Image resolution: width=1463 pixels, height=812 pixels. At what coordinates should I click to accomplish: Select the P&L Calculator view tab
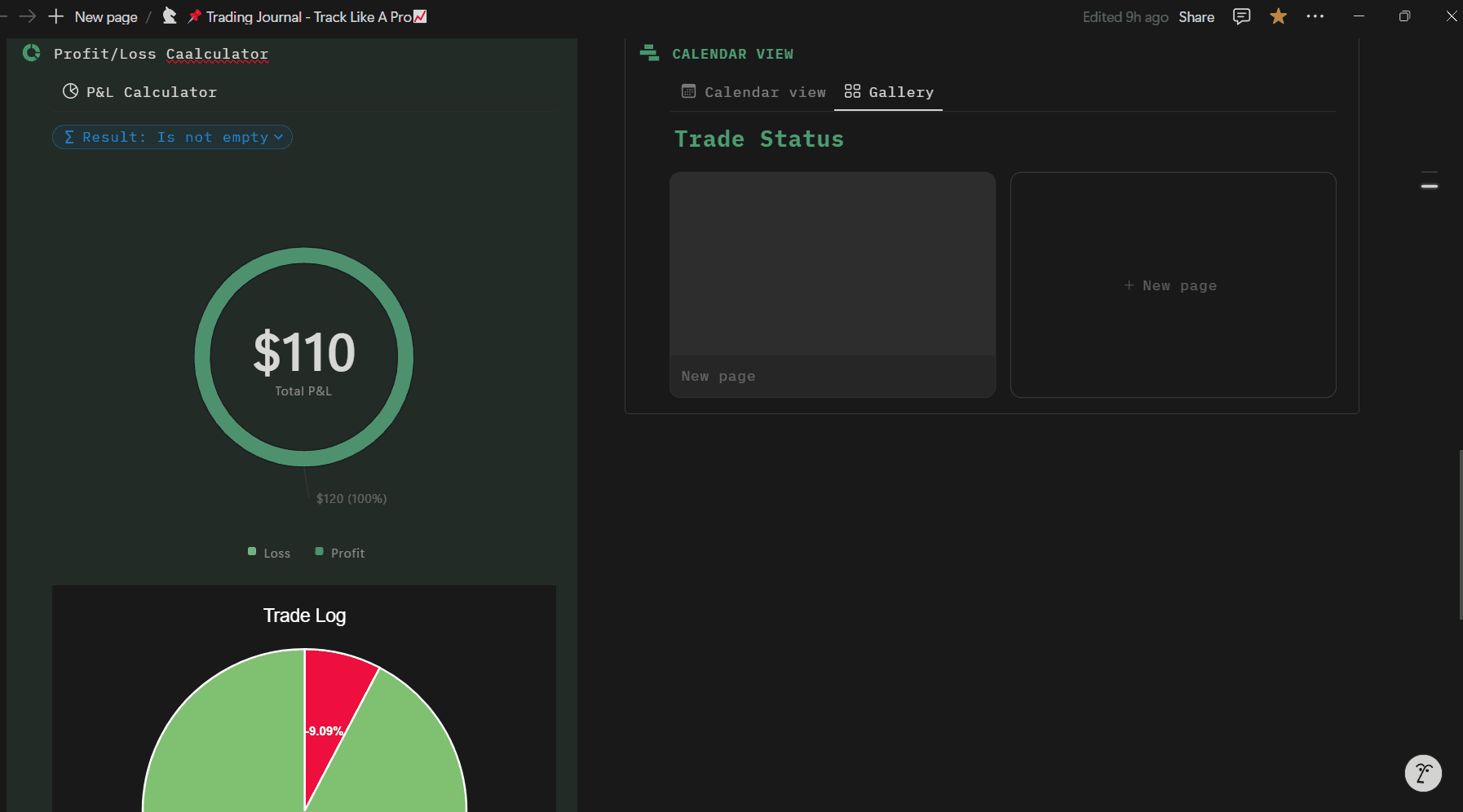(x=139, y=92)
